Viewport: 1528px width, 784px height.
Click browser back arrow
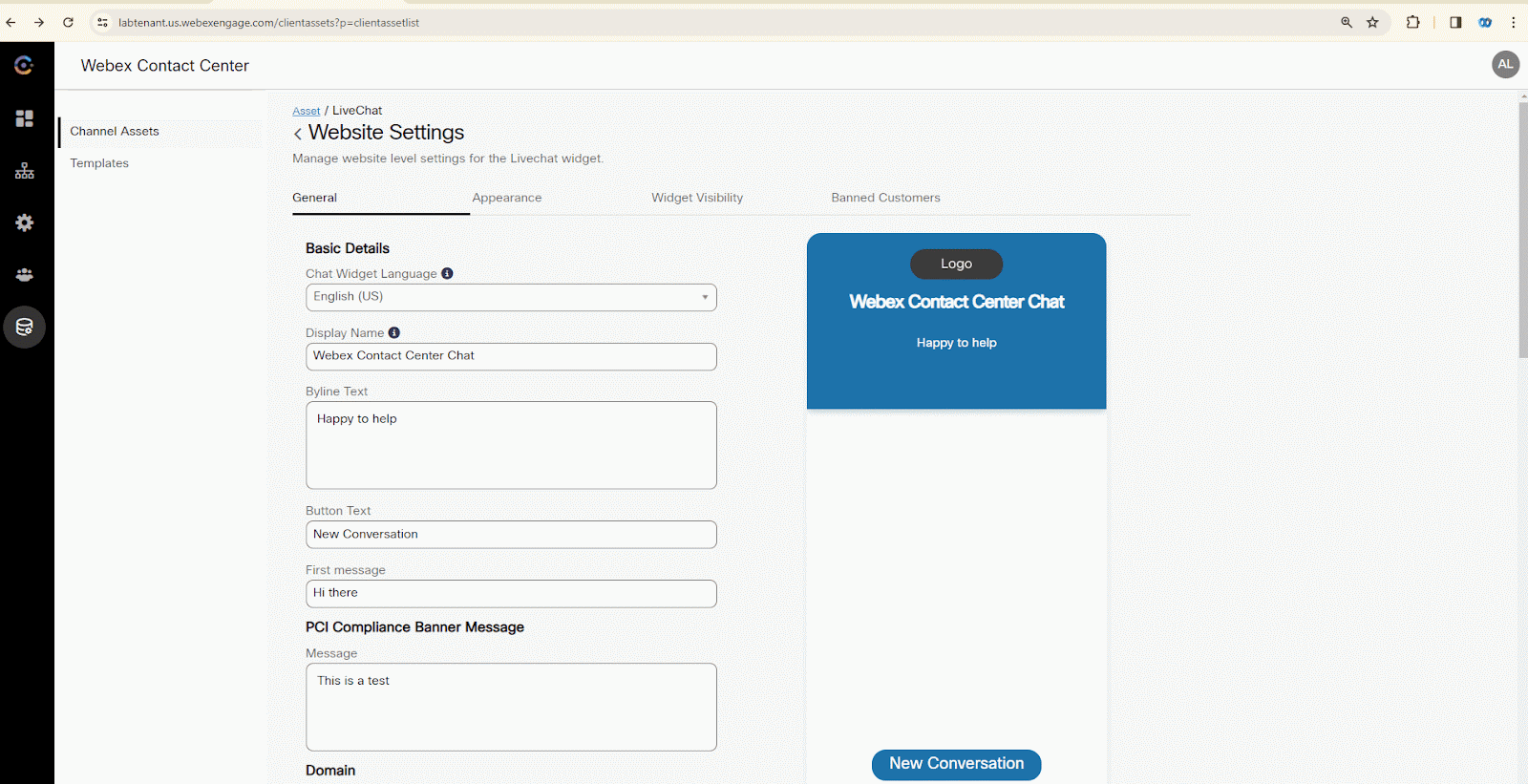point(11,22)
